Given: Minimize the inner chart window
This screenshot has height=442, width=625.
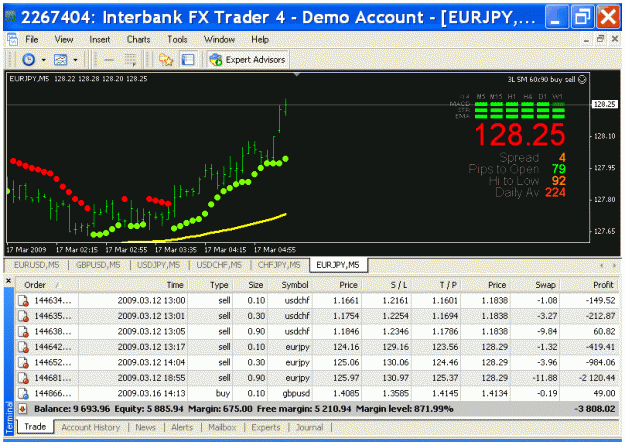Looking at the screenshot, I should [x=586, y=39].
